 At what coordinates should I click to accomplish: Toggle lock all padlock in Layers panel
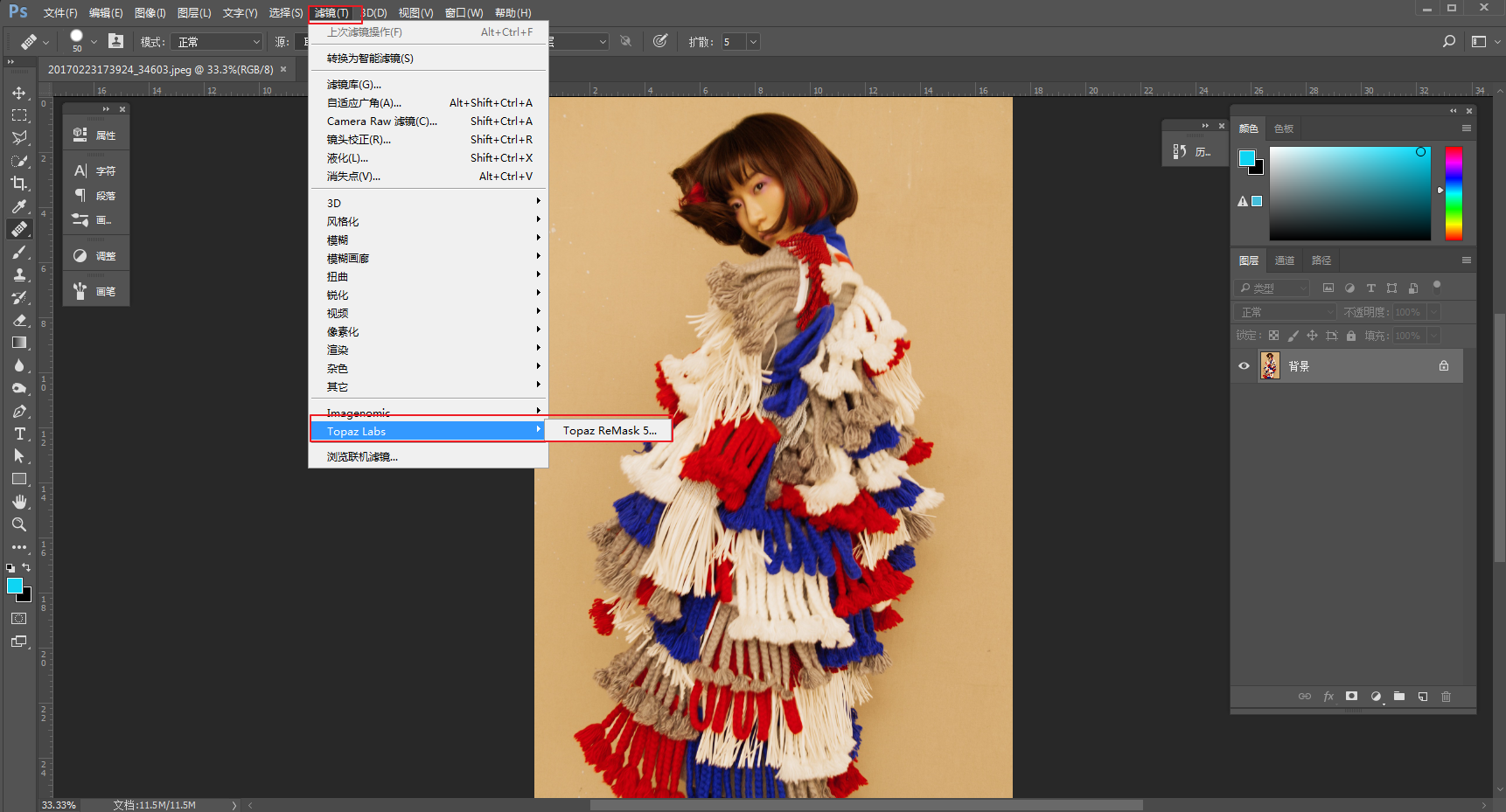click(x=1351, y=336)
